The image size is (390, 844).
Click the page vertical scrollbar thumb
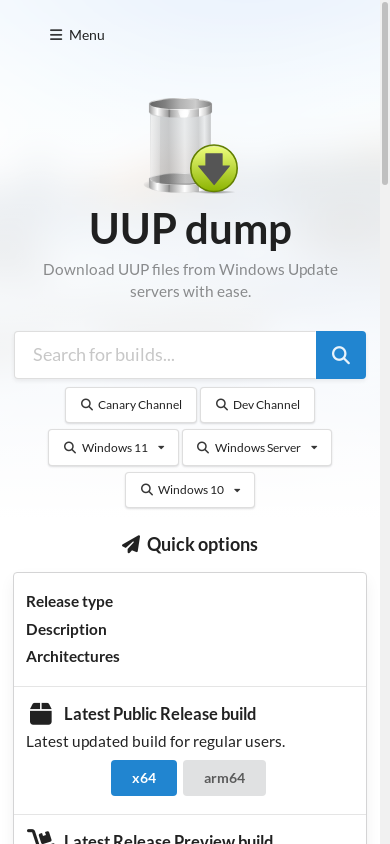385,93
